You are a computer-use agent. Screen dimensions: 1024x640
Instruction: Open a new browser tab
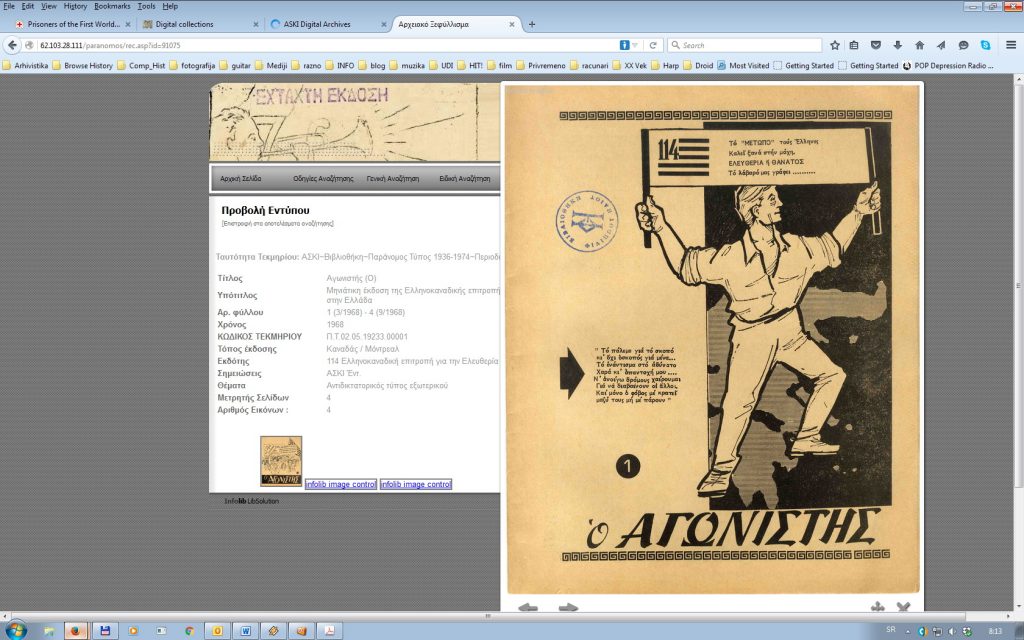[x=532, y=24]
